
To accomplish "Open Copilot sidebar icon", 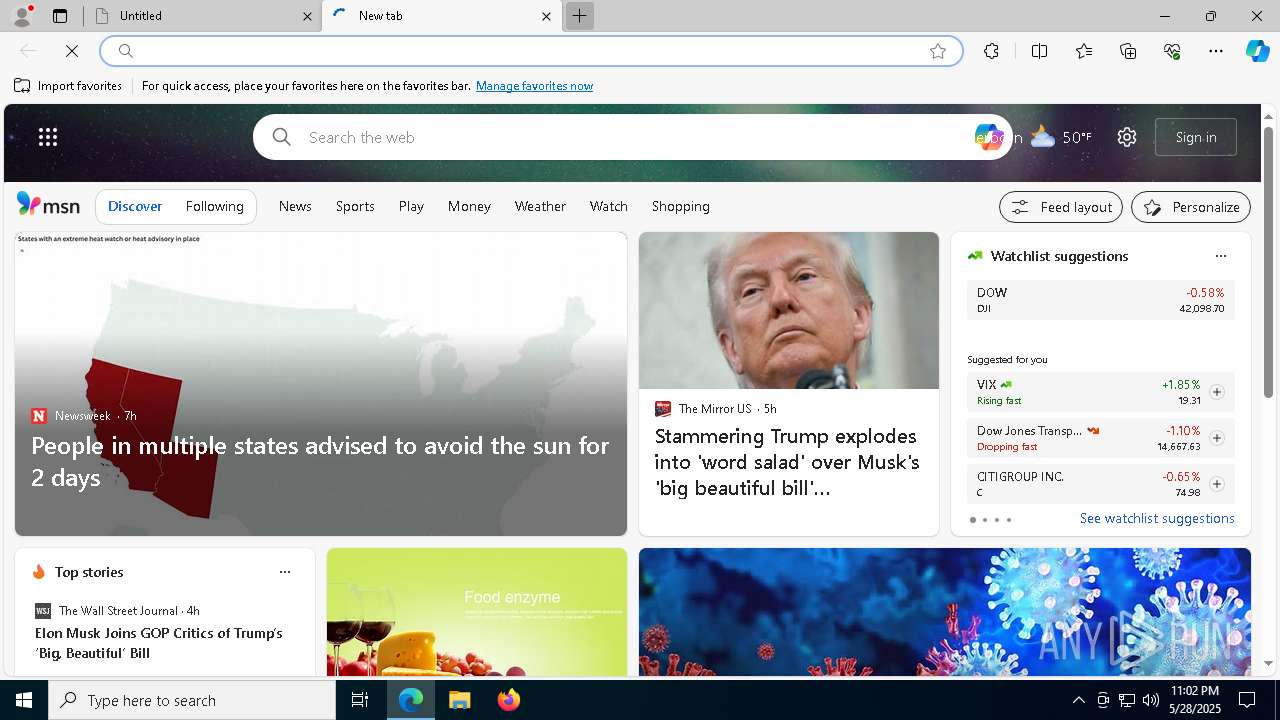I will pyautogui.click(x=1257, y=51).
